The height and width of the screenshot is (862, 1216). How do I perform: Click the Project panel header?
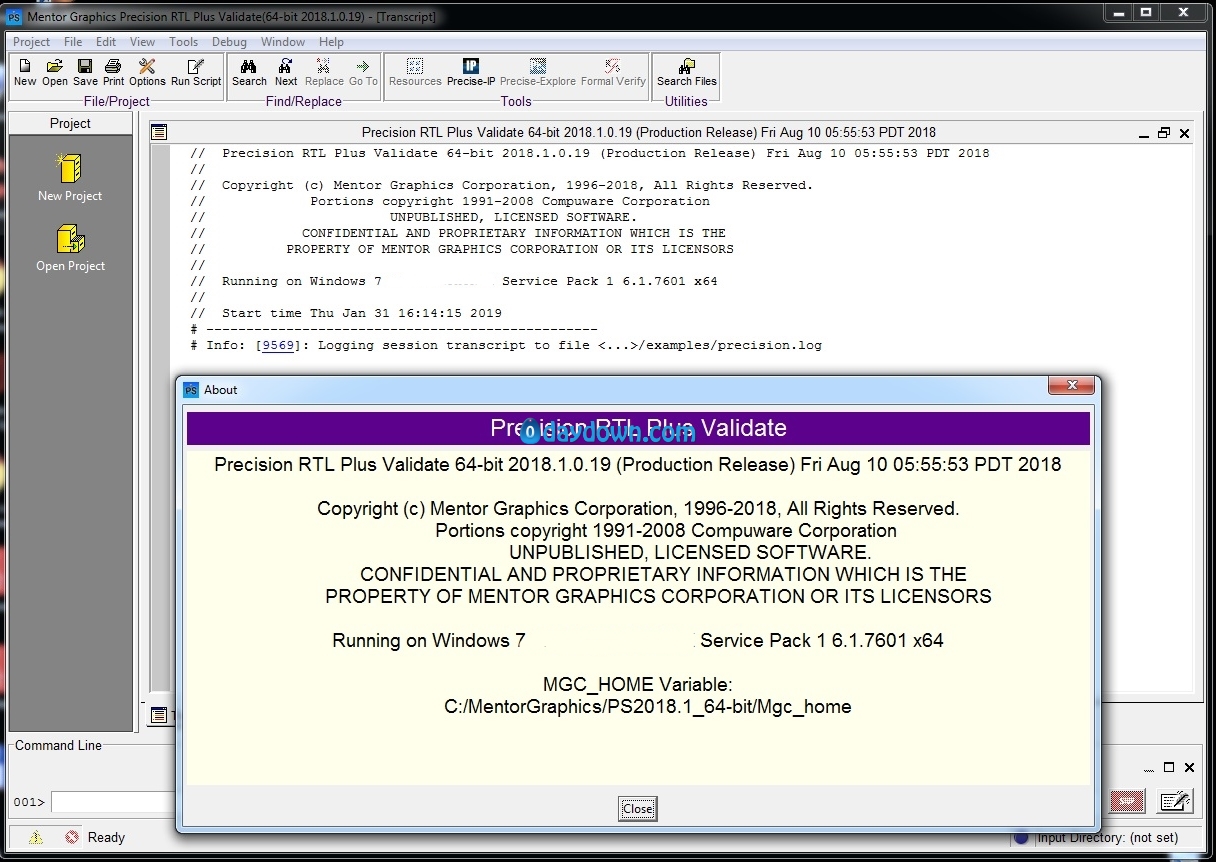[70, 123]
